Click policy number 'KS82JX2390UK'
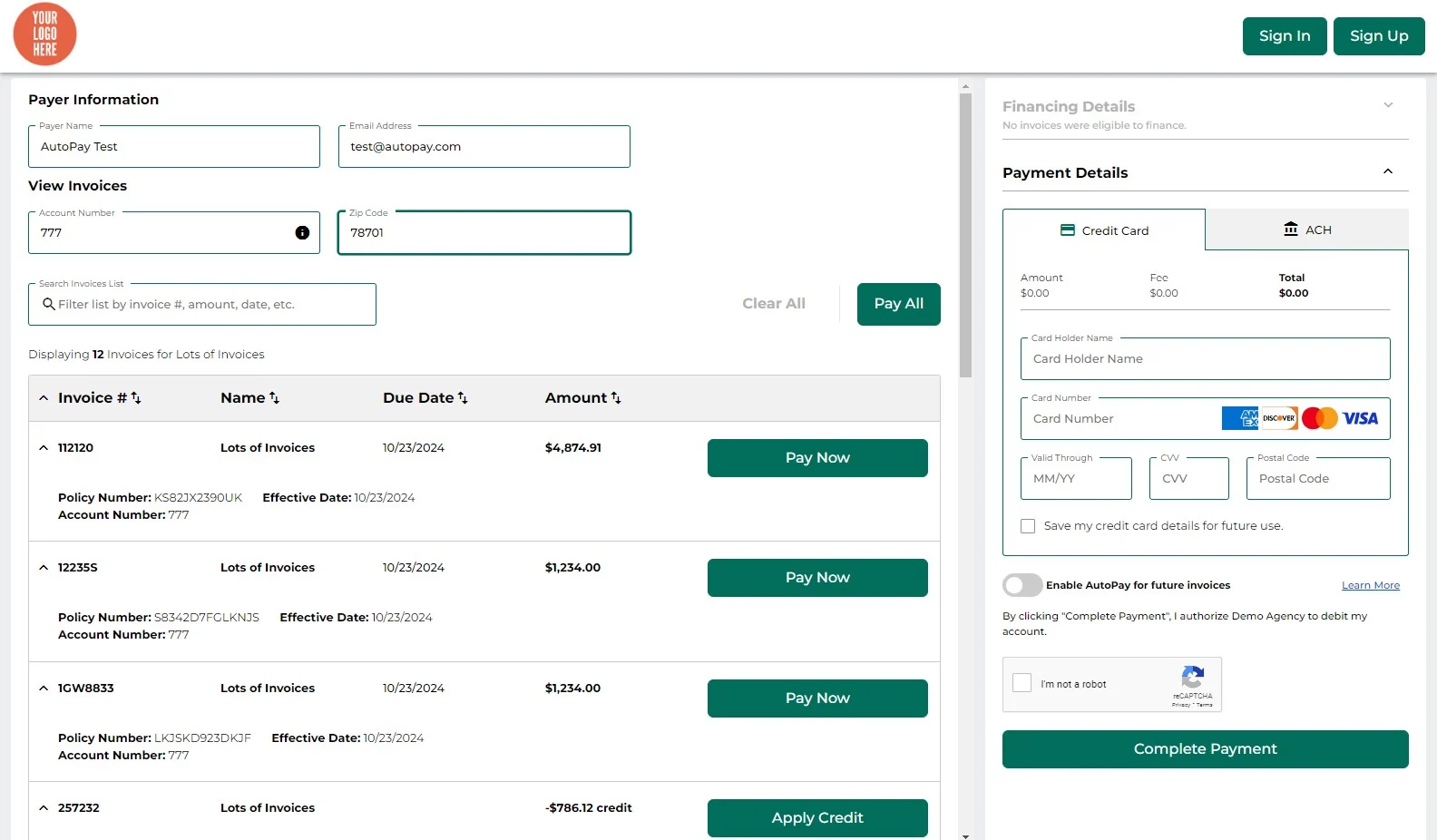Viewport: 1437px width, 840px height. coord(199,498)
